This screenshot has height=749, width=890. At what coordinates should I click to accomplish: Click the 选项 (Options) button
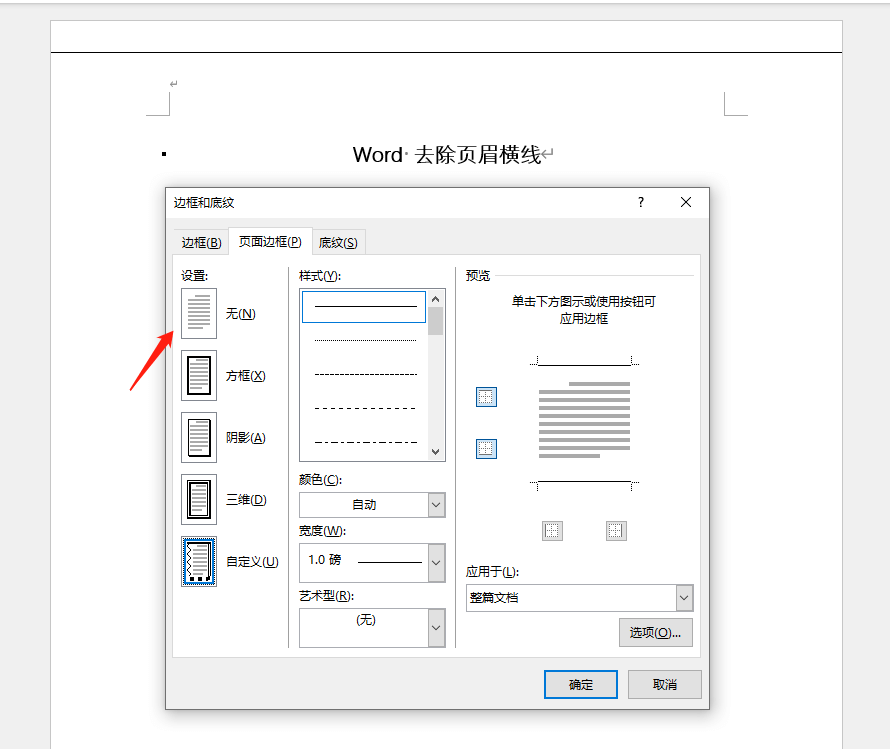click(655, 632)
